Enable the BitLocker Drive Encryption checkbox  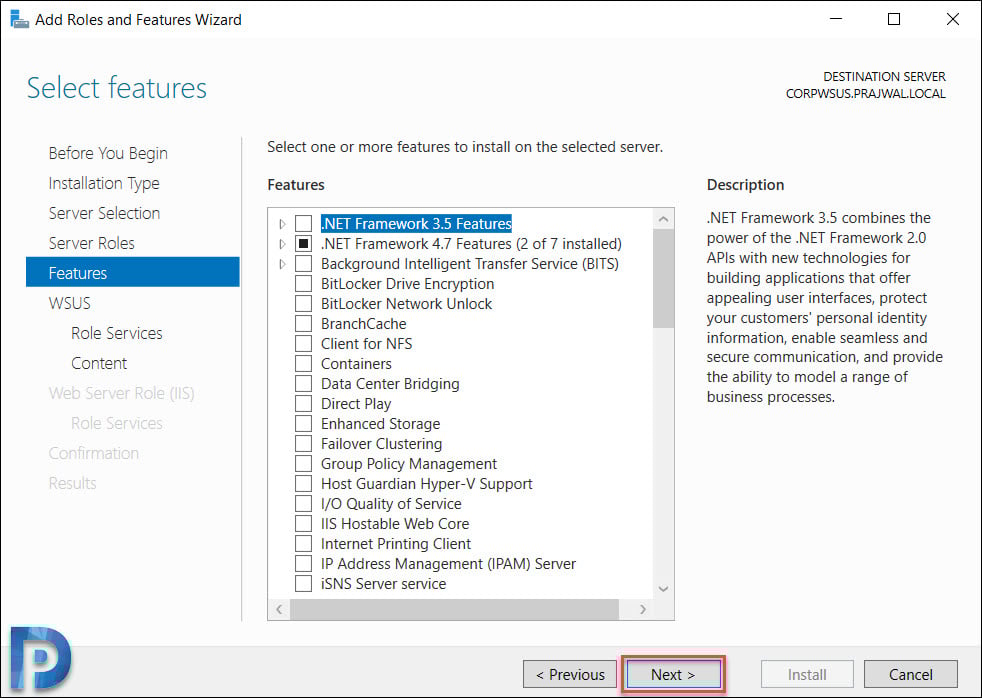tap(303, 284)
